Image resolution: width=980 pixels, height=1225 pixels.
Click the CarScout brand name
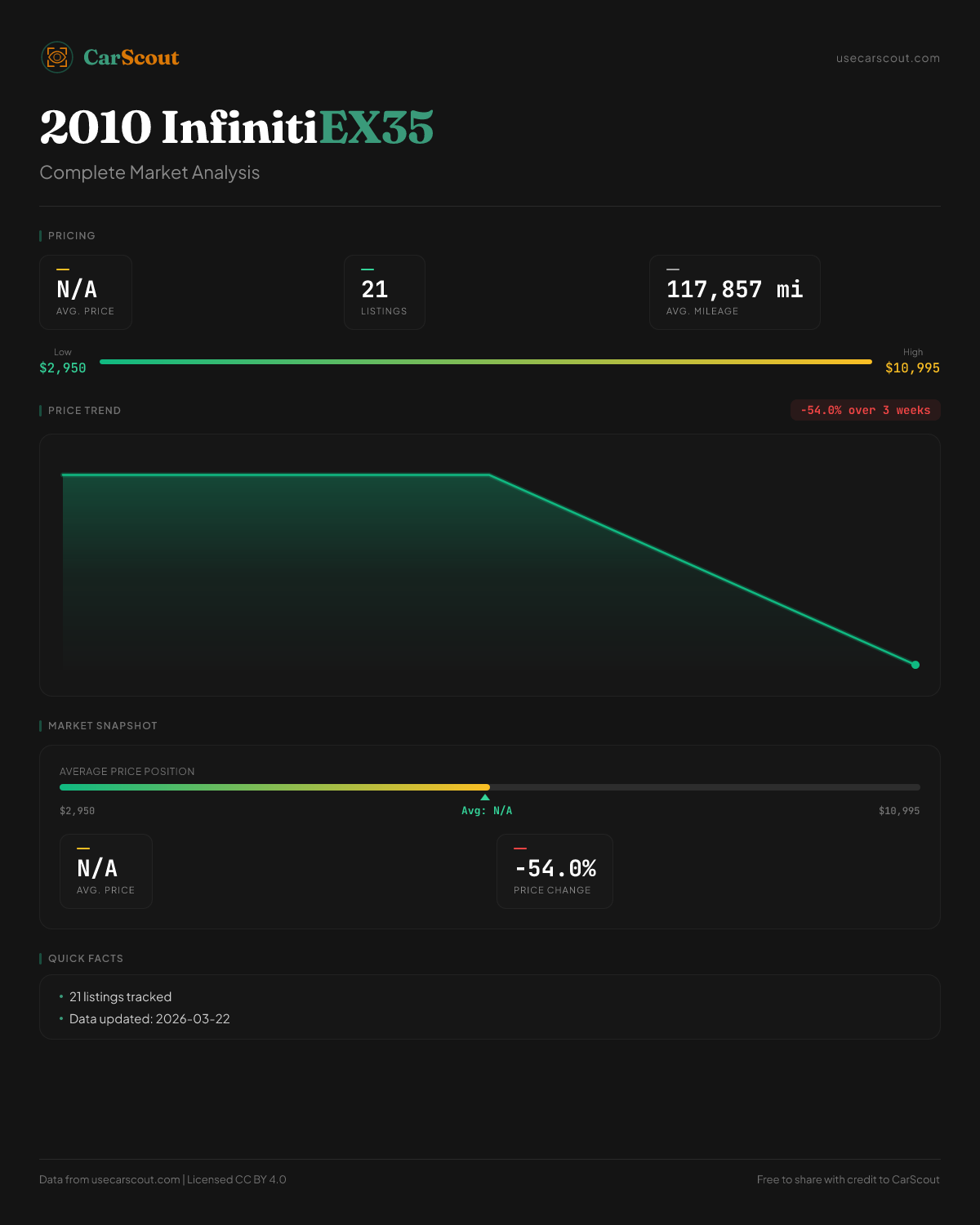pyautogui.click(x=131, y=58)
